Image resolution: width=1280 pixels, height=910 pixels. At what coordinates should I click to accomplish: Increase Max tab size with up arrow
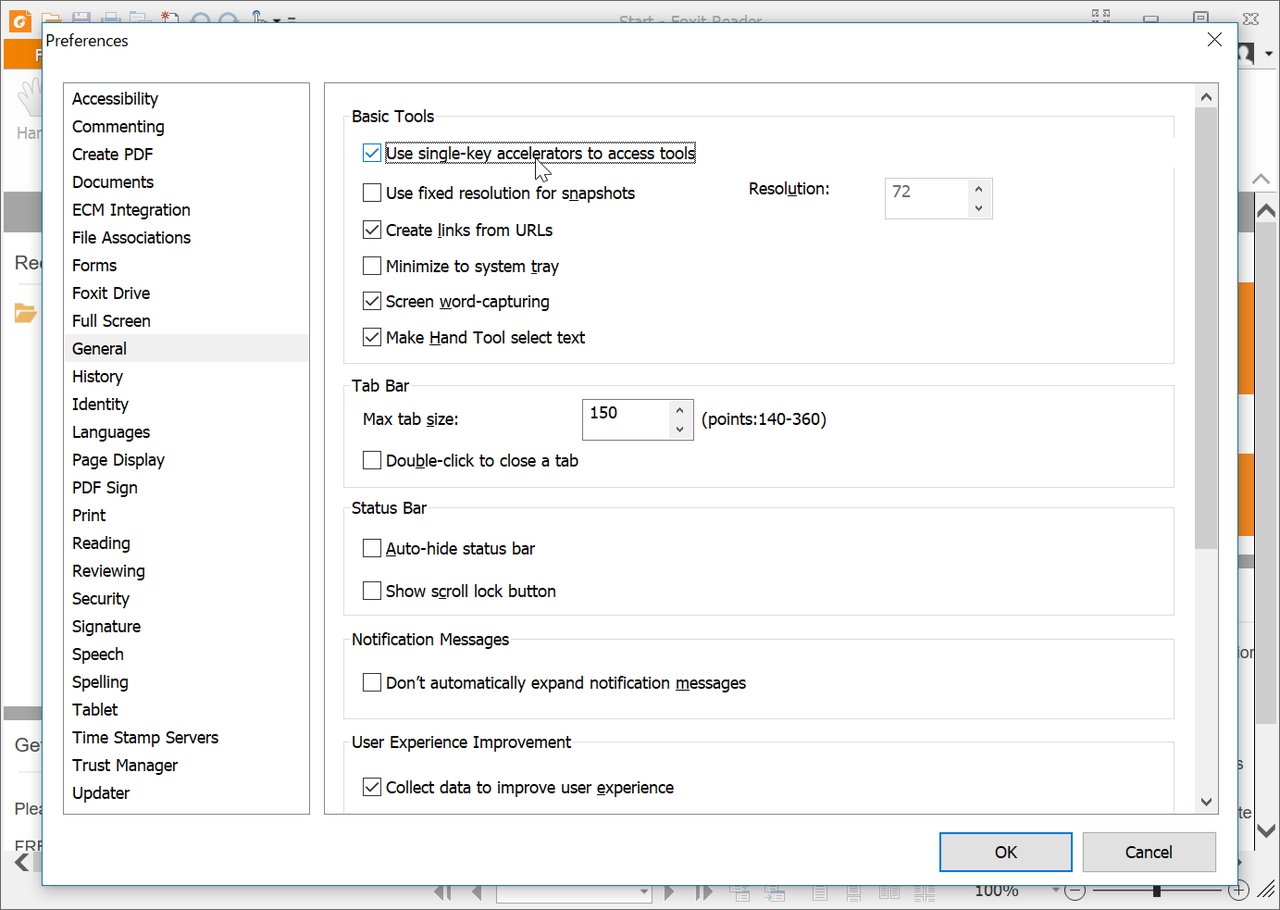[x=680, y=410]
